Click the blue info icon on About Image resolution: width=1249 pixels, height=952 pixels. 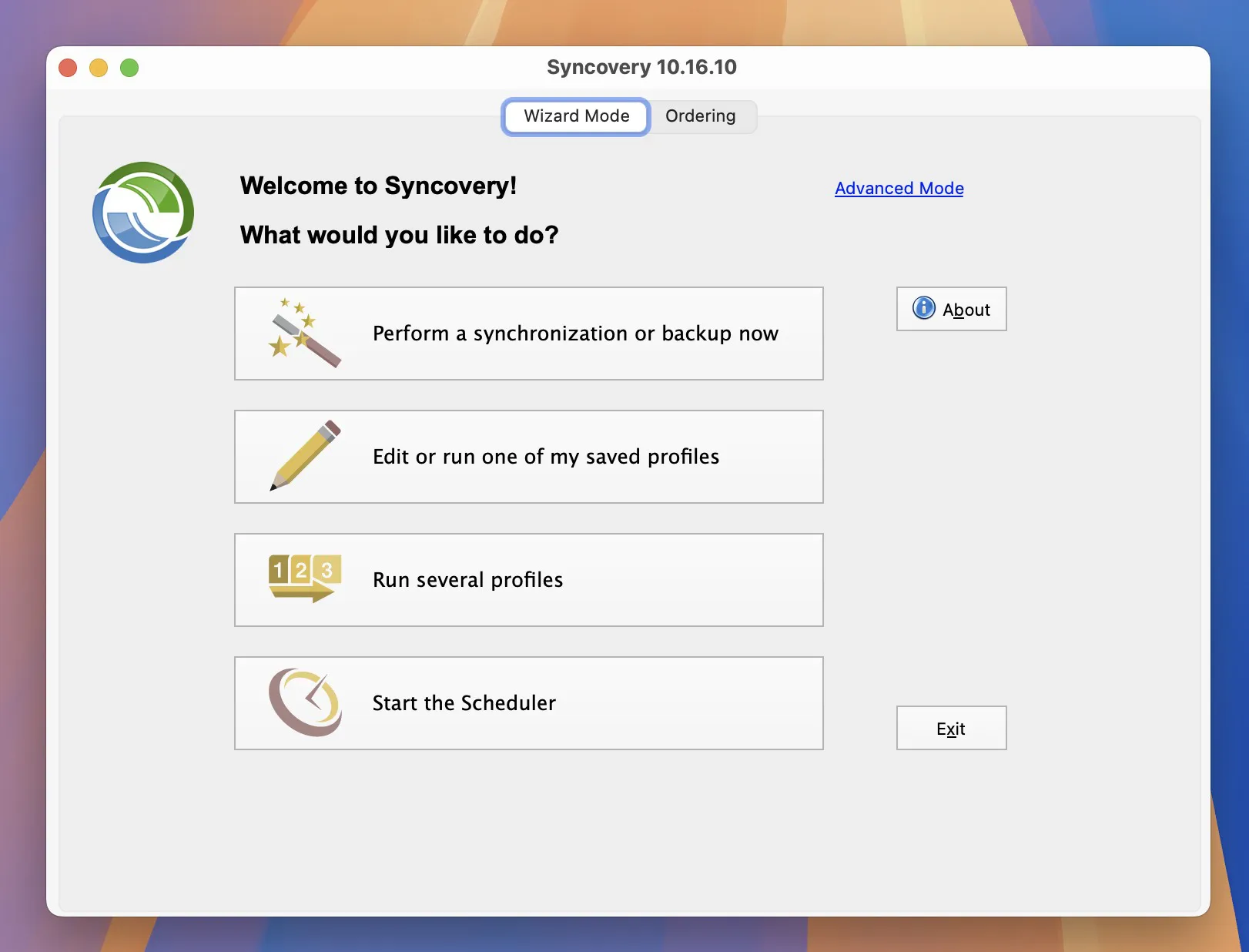[923, 308]
